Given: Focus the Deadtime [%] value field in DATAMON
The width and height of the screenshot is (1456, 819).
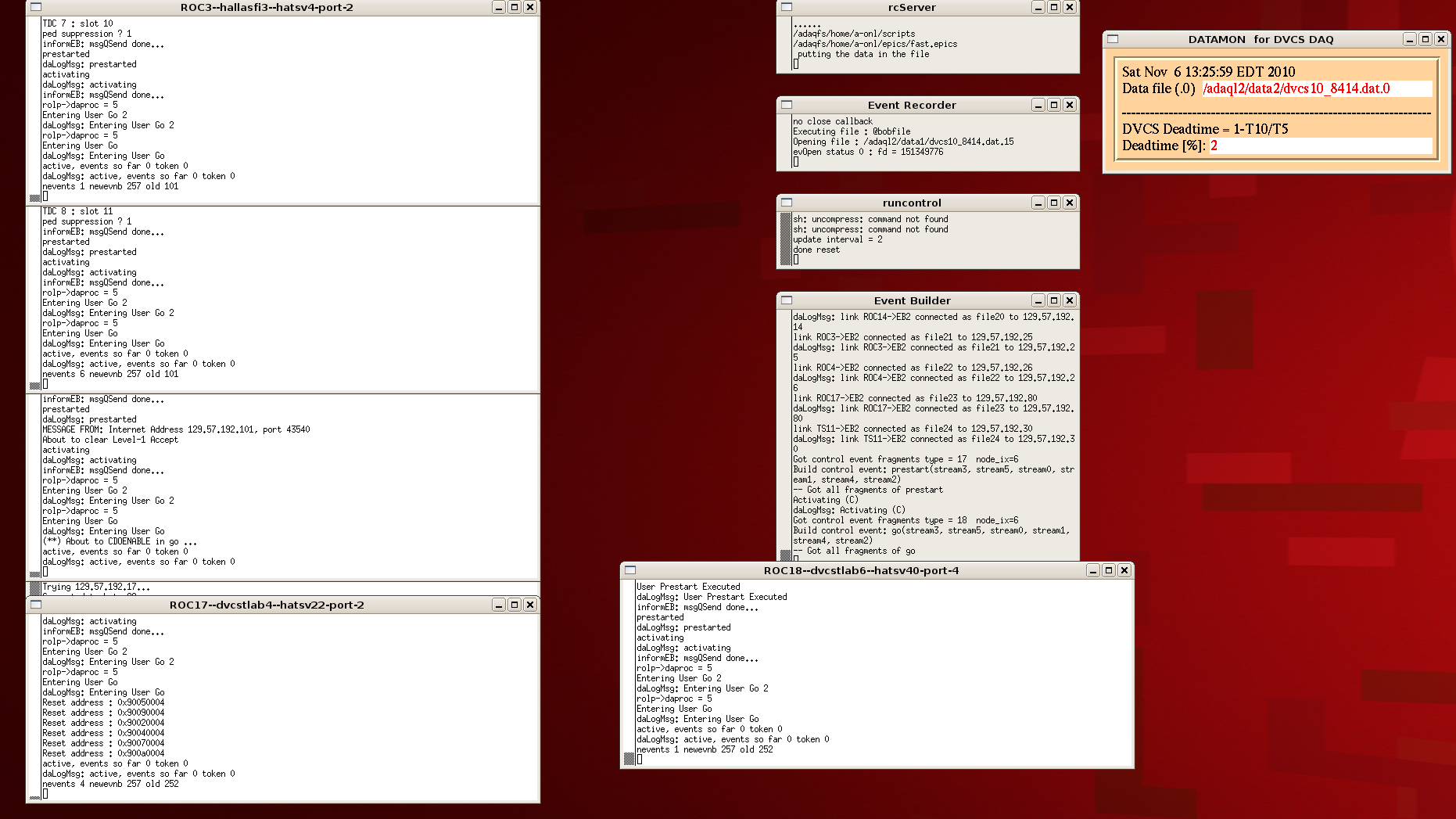Looking at the screenshot, I should tap(1321, 145).
